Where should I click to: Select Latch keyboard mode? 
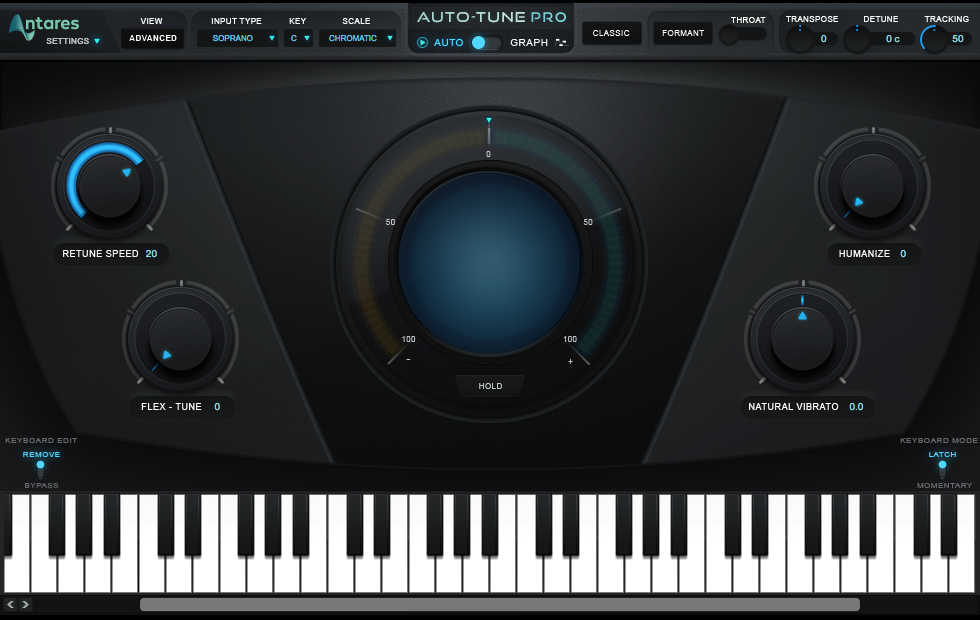[x=942, y=454]
